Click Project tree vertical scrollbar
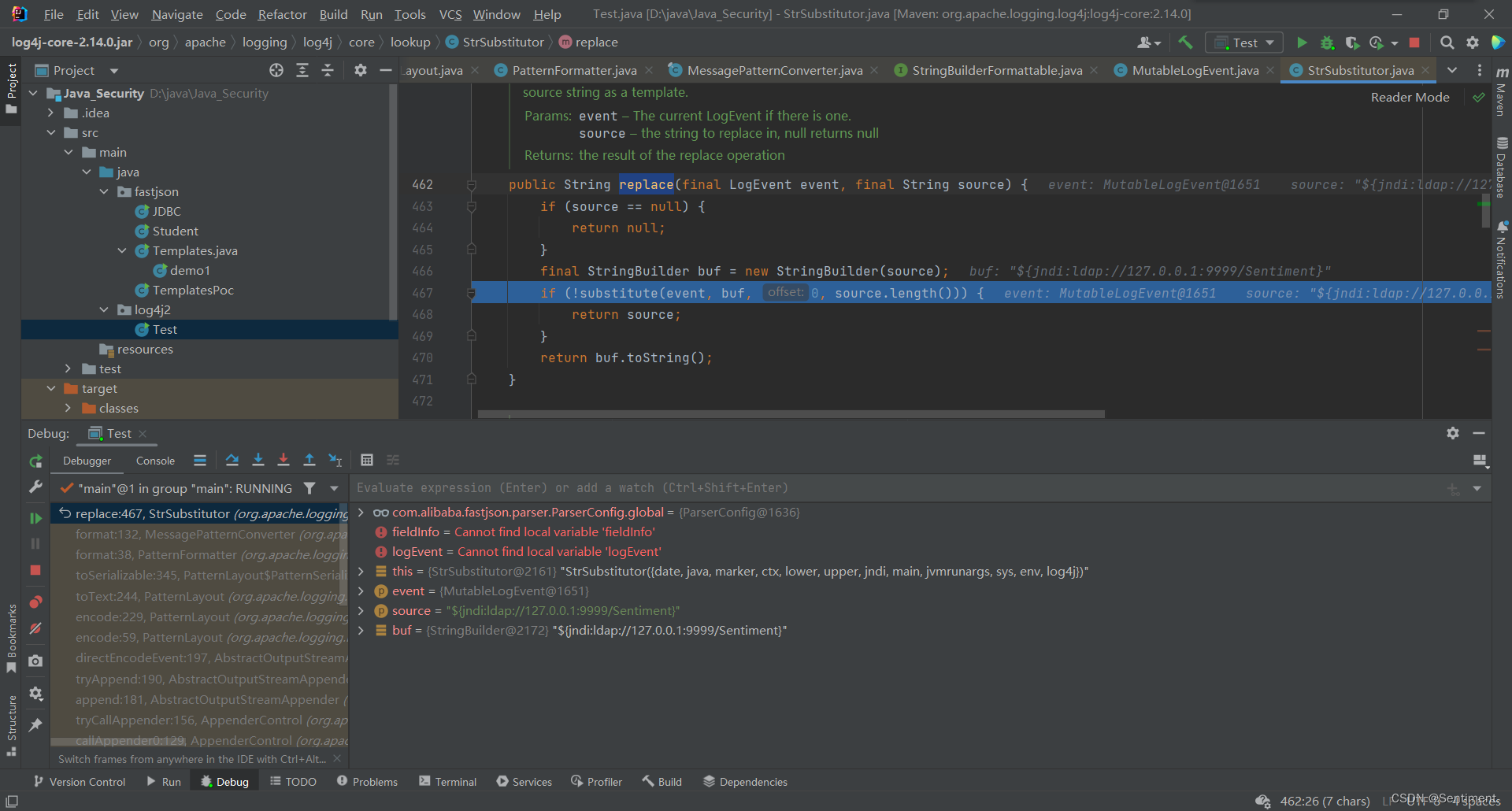1512x811 pixels. tap(393, 202)
